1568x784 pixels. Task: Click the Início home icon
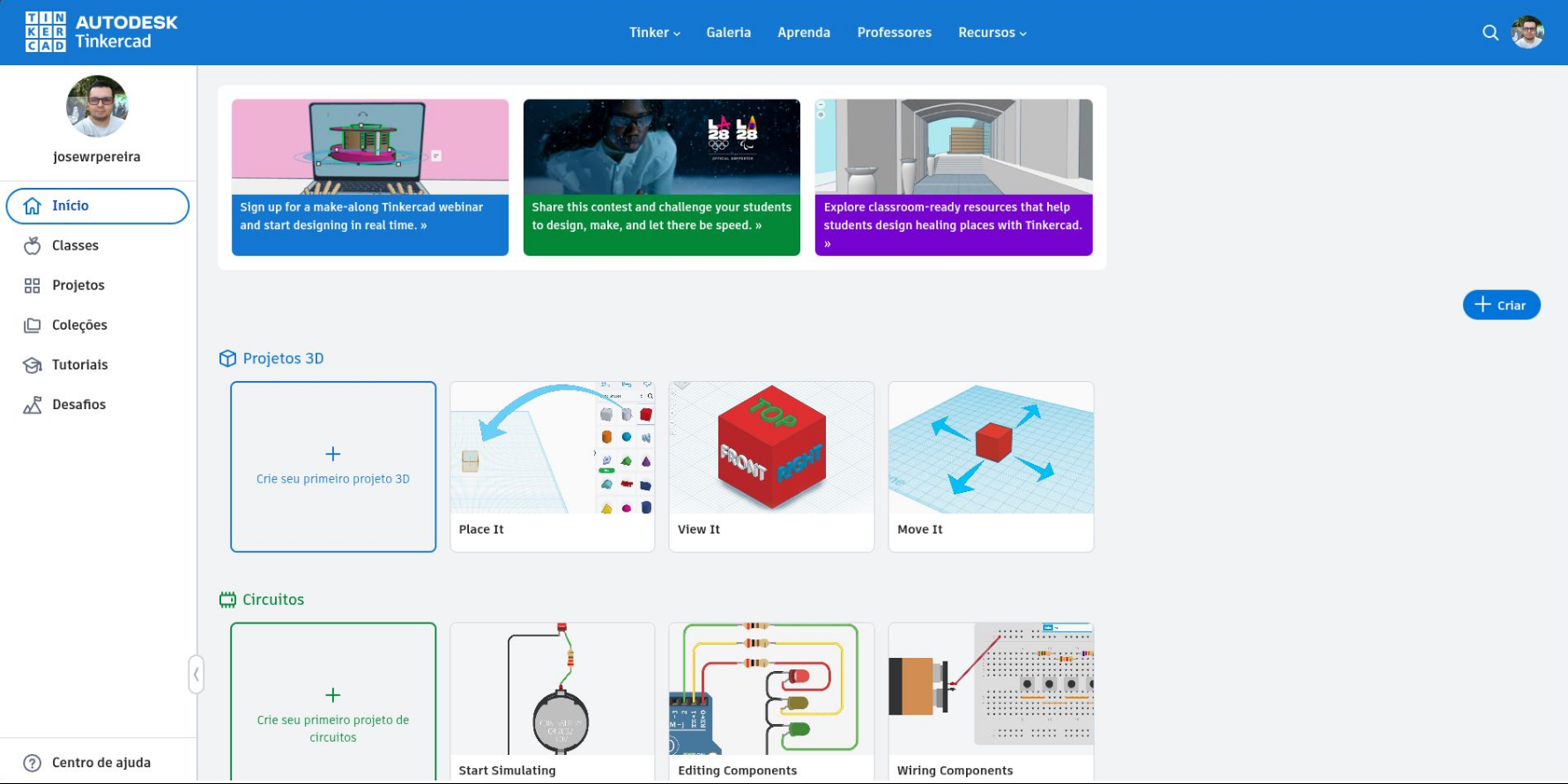[33, 205]
